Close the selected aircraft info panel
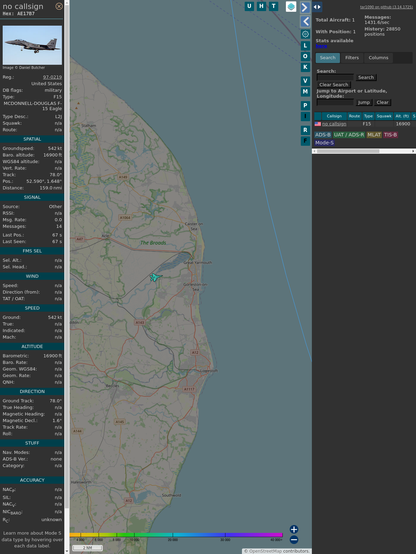This screenshot has height=554, width=416. [59, 6]
